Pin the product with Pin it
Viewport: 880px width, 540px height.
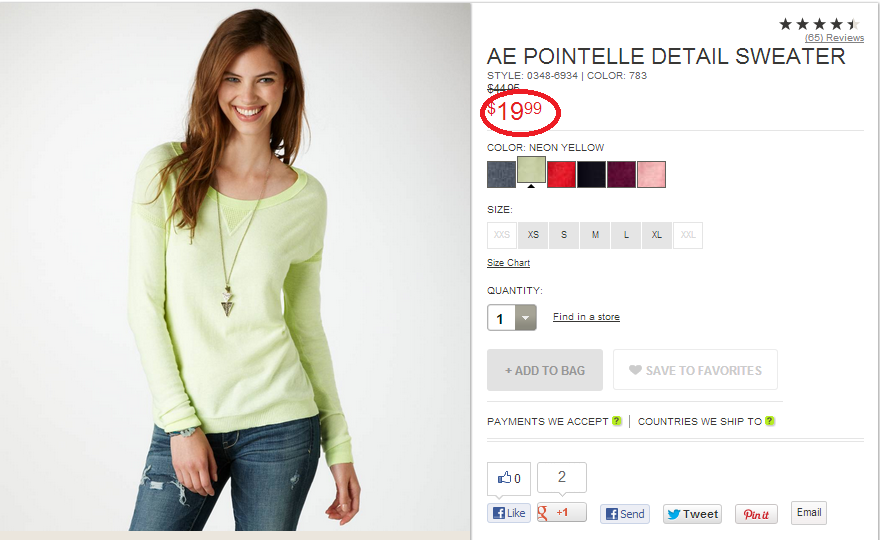757,514
